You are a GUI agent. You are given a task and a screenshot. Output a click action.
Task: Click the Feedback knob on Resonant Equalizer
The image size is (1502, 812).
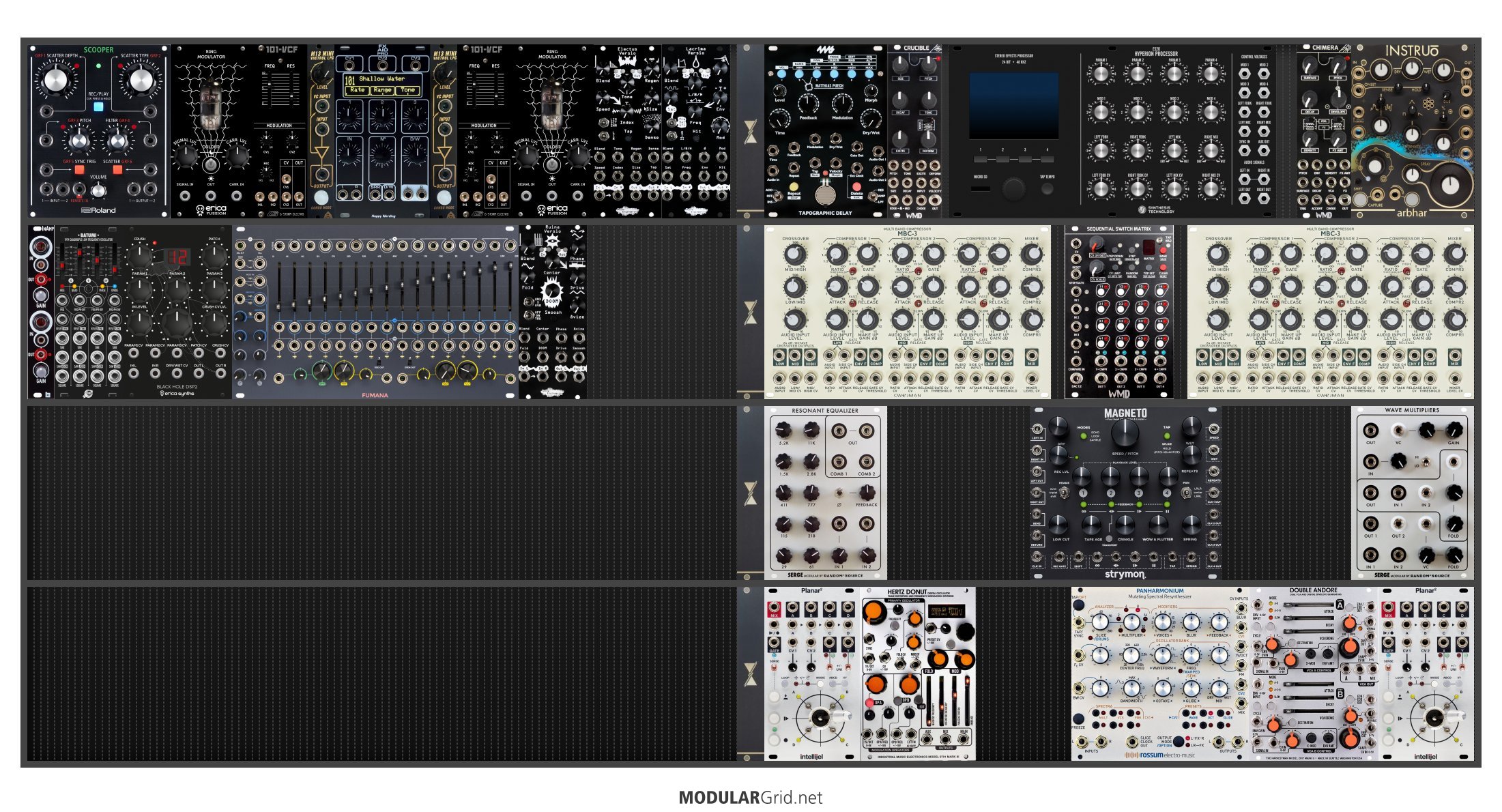pyautogui.click(x=866, y=492)
